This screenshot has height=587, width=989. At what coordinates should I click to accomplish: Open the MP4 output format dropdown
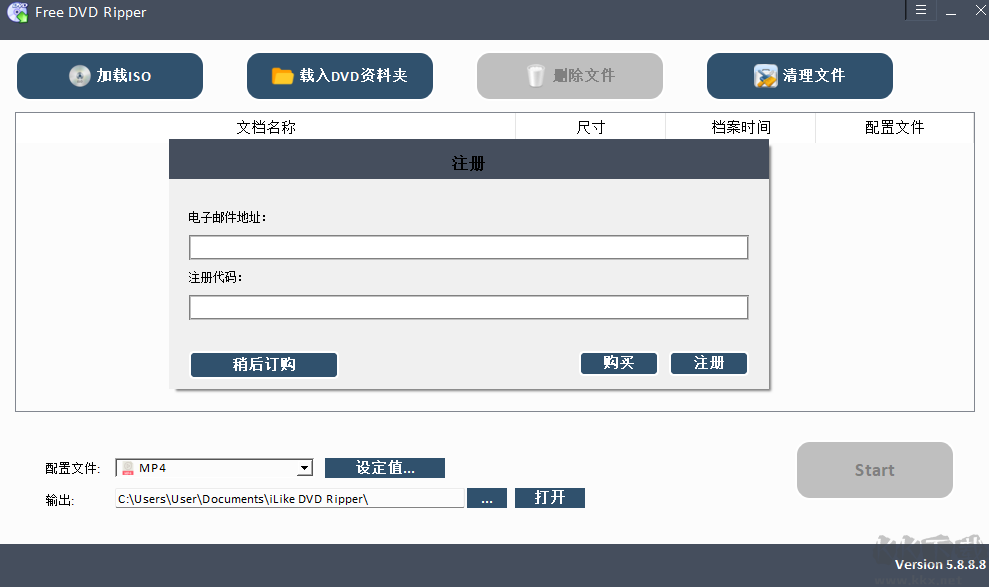point(303,467)
